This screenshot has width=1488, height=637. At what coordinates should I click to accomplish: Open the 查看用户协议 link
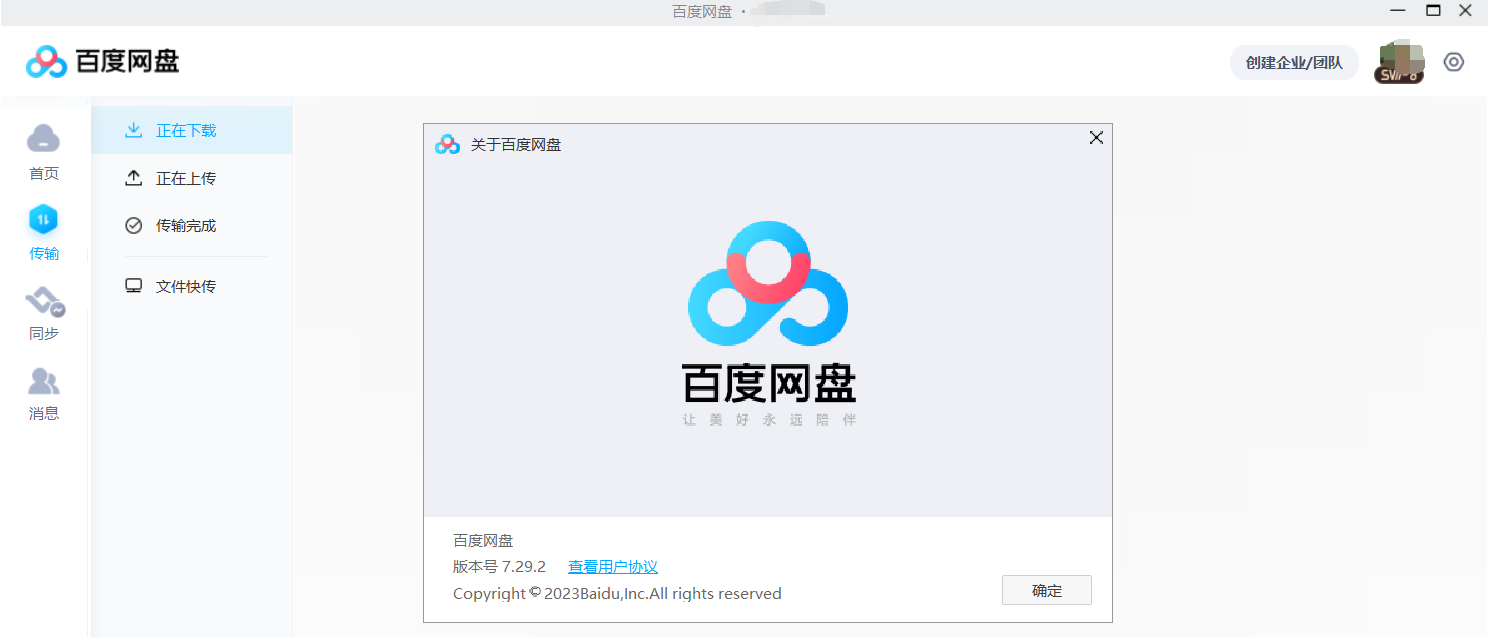click(x=613, y=567)
